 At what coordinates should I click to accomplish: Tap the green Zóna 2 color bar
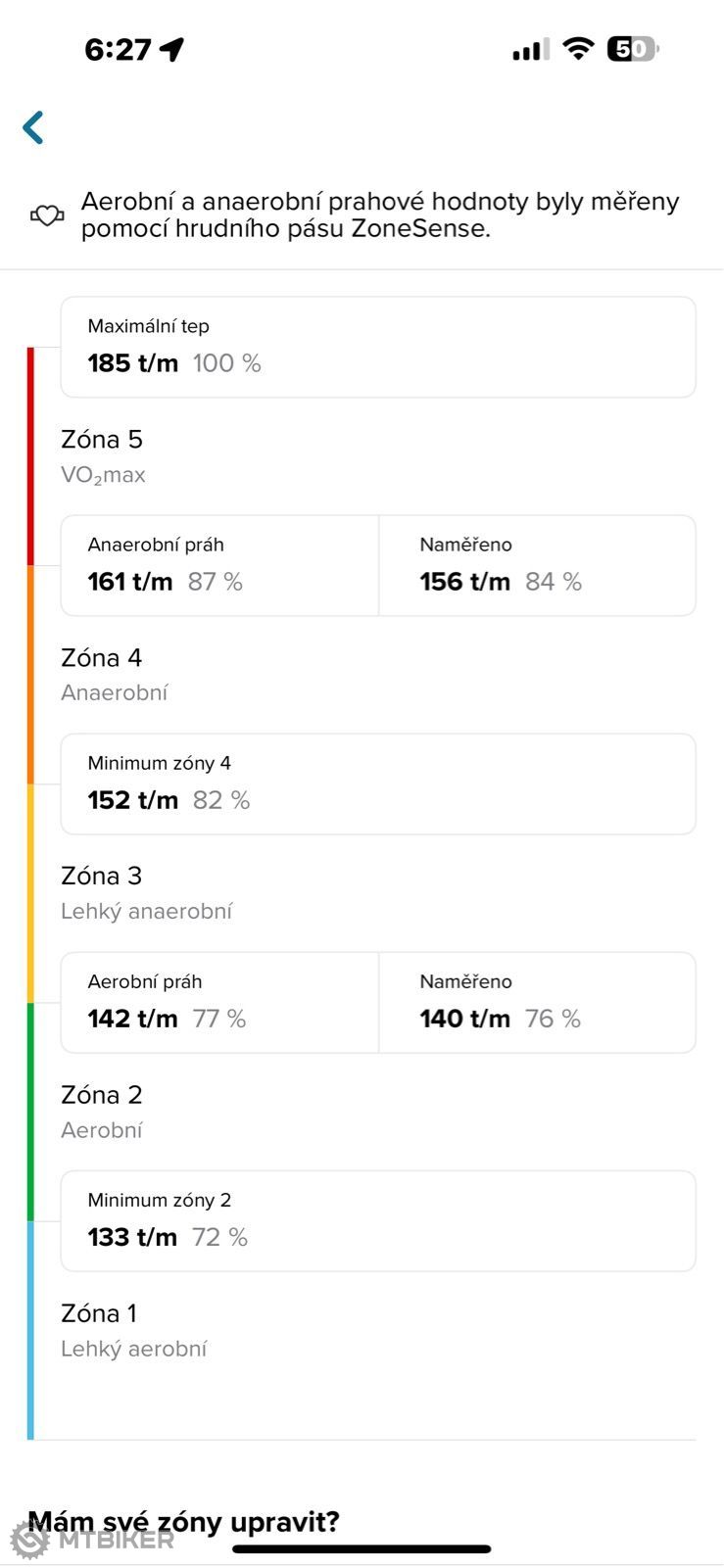(x=30, y=1113)
